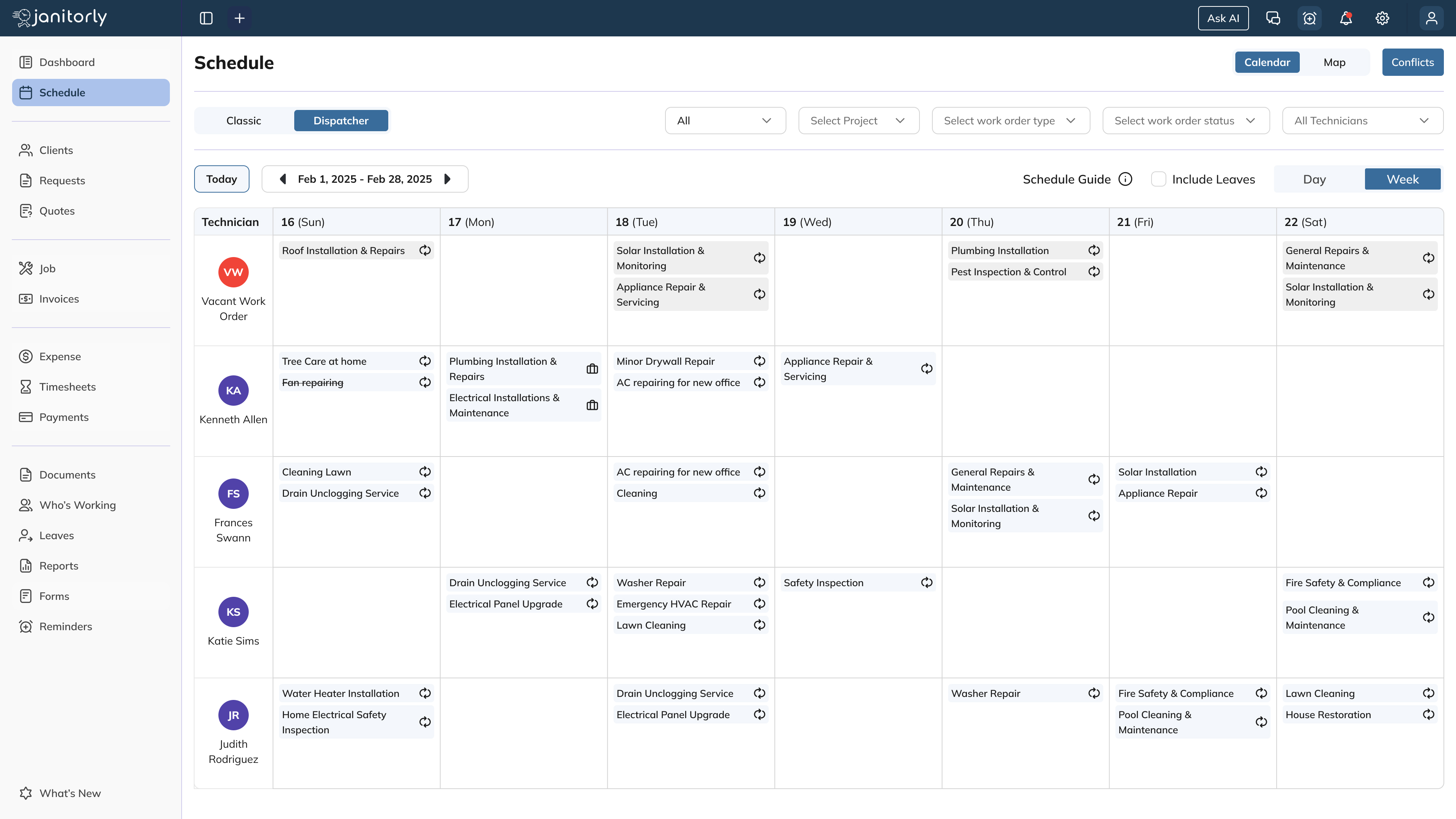Click recurring icon on Drain Unclogging Service for Frances Swann
This screenshot has height=819, width=1456.
pyautogui.click(x=425, y=493)
